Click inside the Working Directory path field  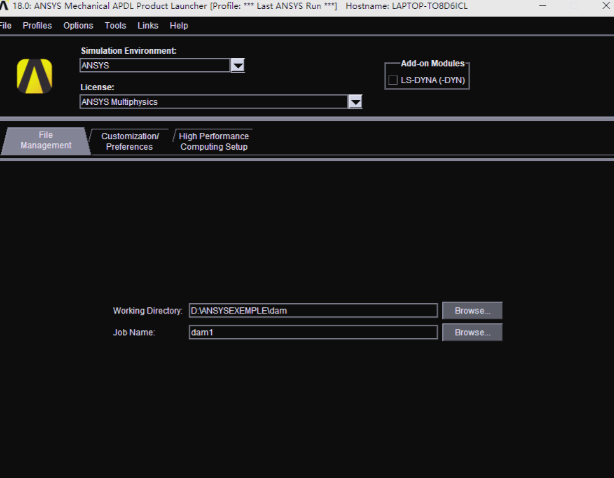point(312,311)
